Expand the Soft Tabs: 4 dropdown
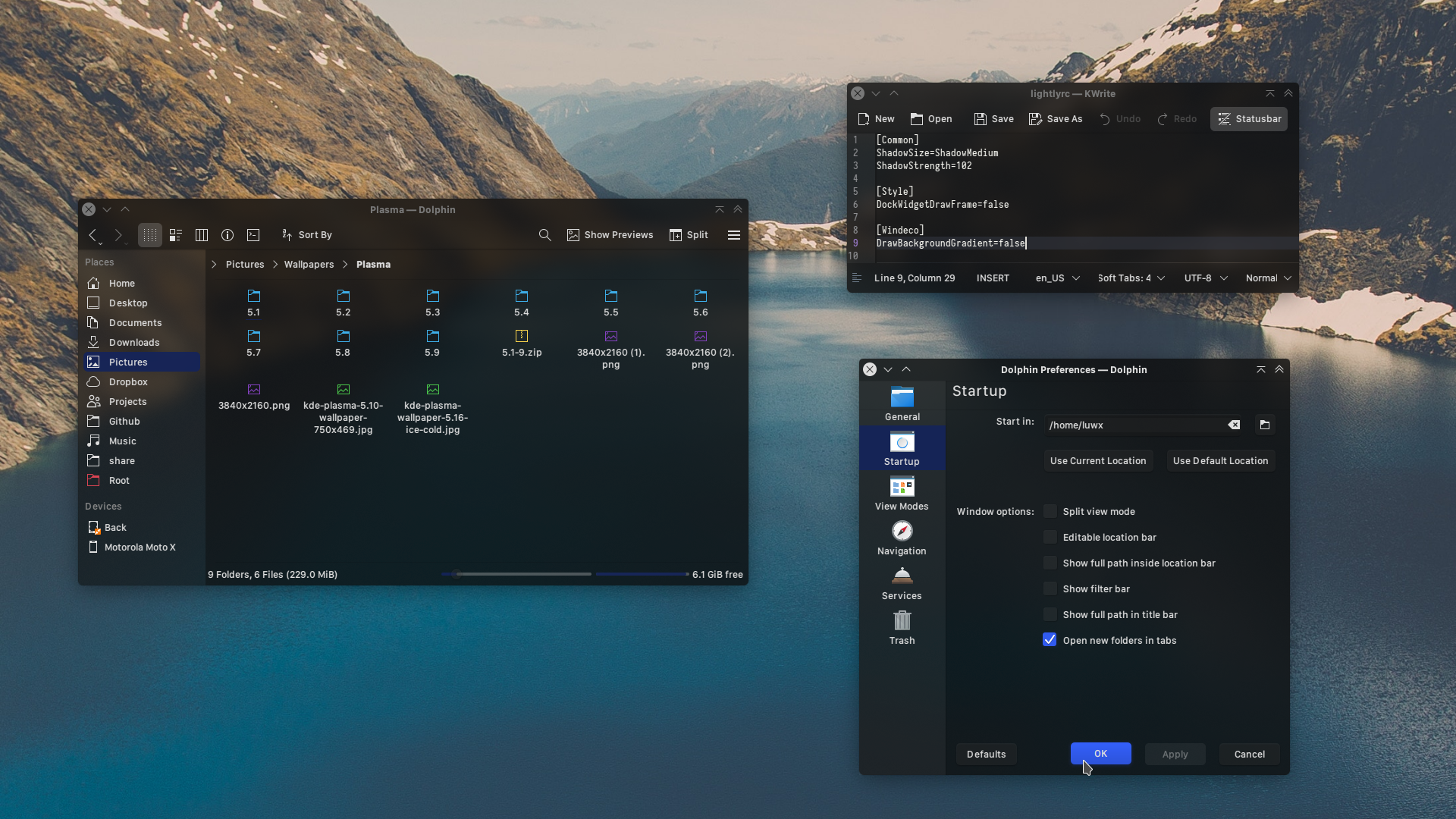Viewport: 1456px width, 819px height. (1131, 278)
